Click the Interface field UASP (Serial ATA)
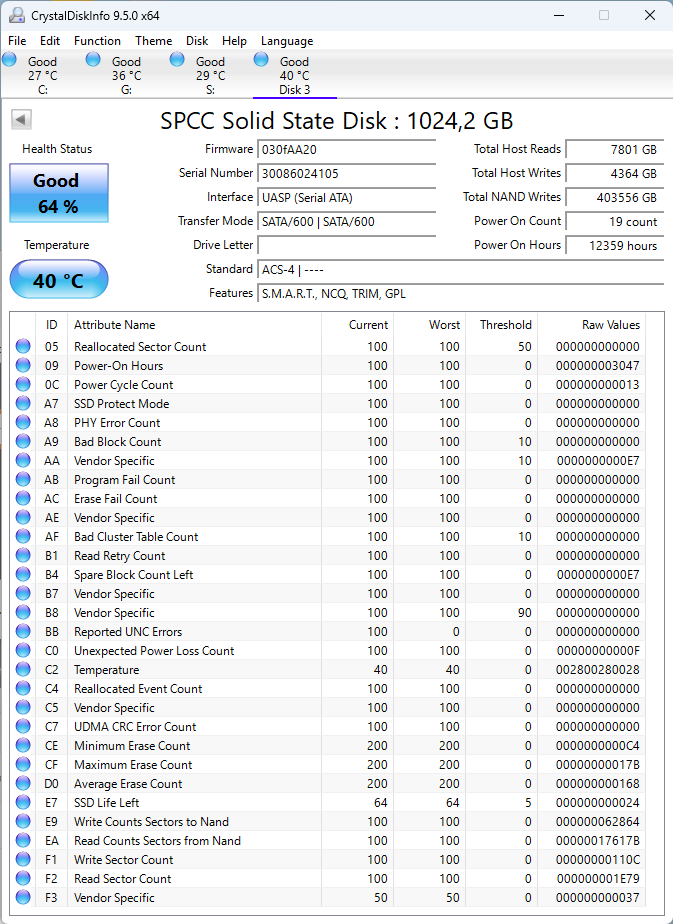 coord(347,198)
